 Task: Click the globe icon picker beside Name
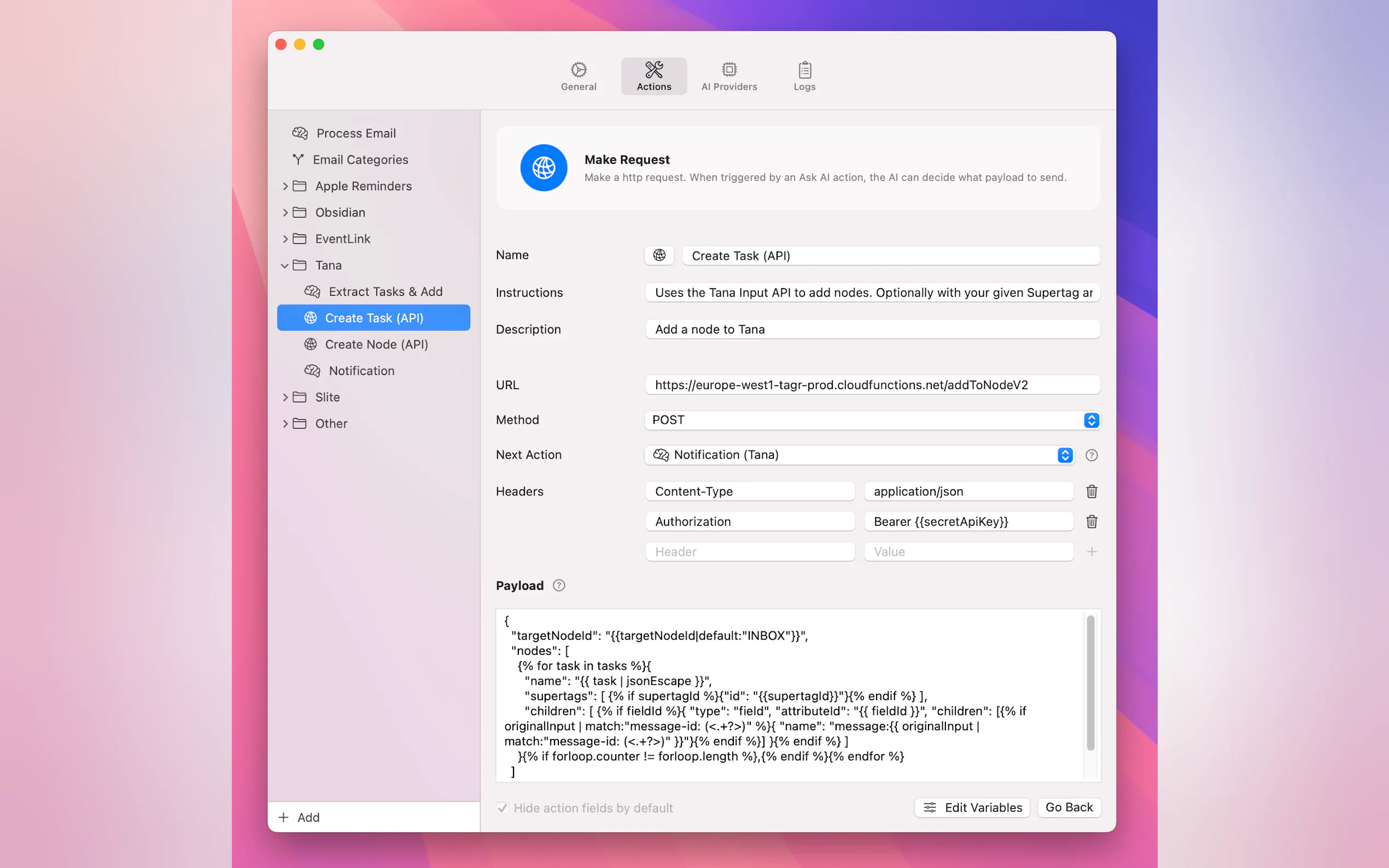658,255
